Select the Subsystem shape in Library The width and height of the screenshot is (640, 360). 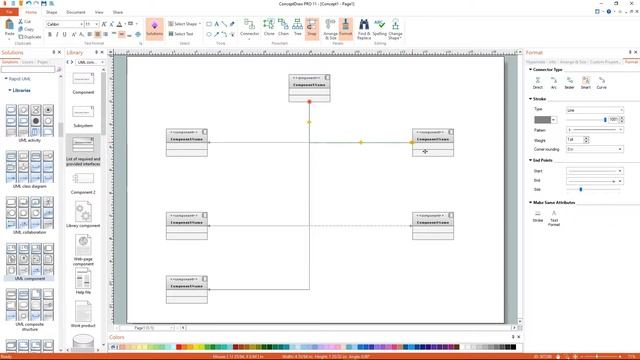83,116
